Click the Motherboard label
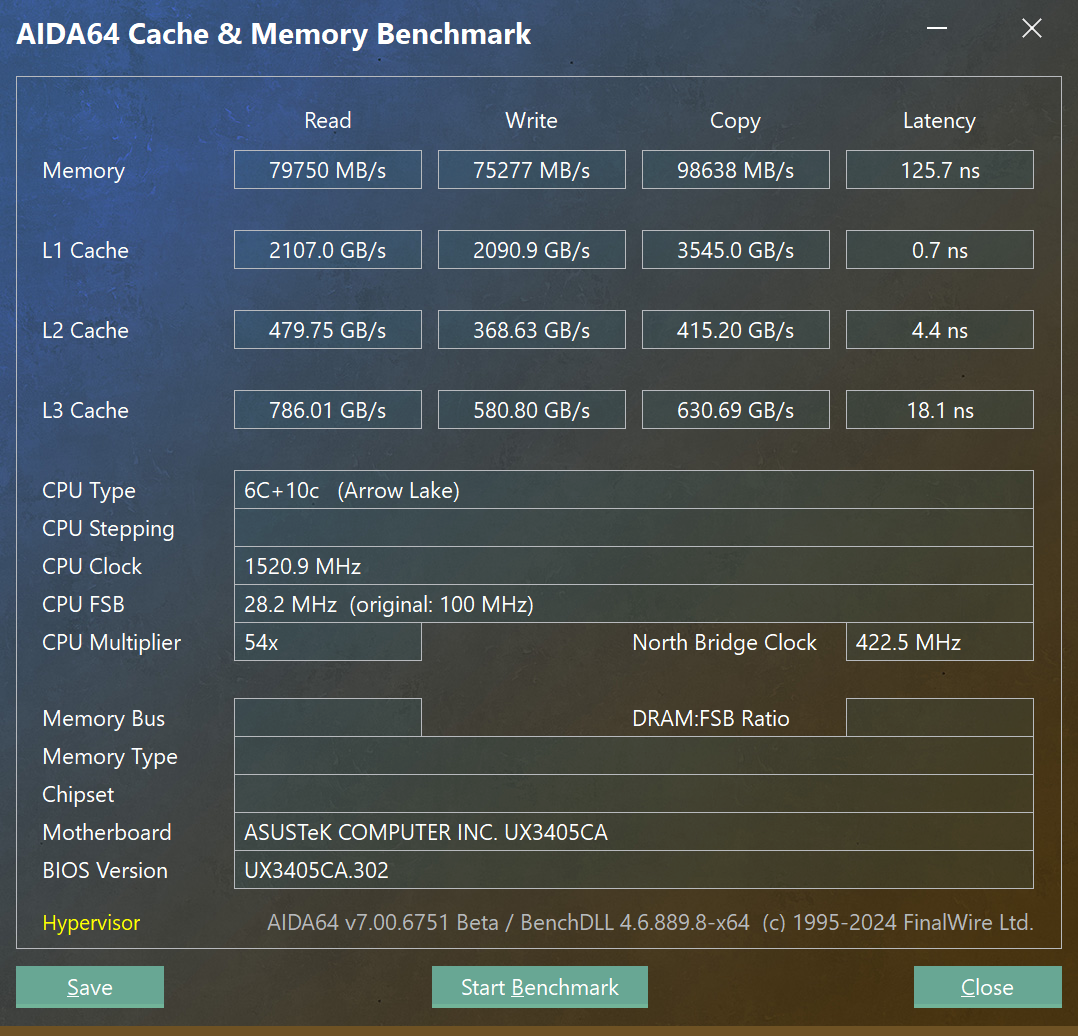The image size is (1078, 1036). (107, 833)
